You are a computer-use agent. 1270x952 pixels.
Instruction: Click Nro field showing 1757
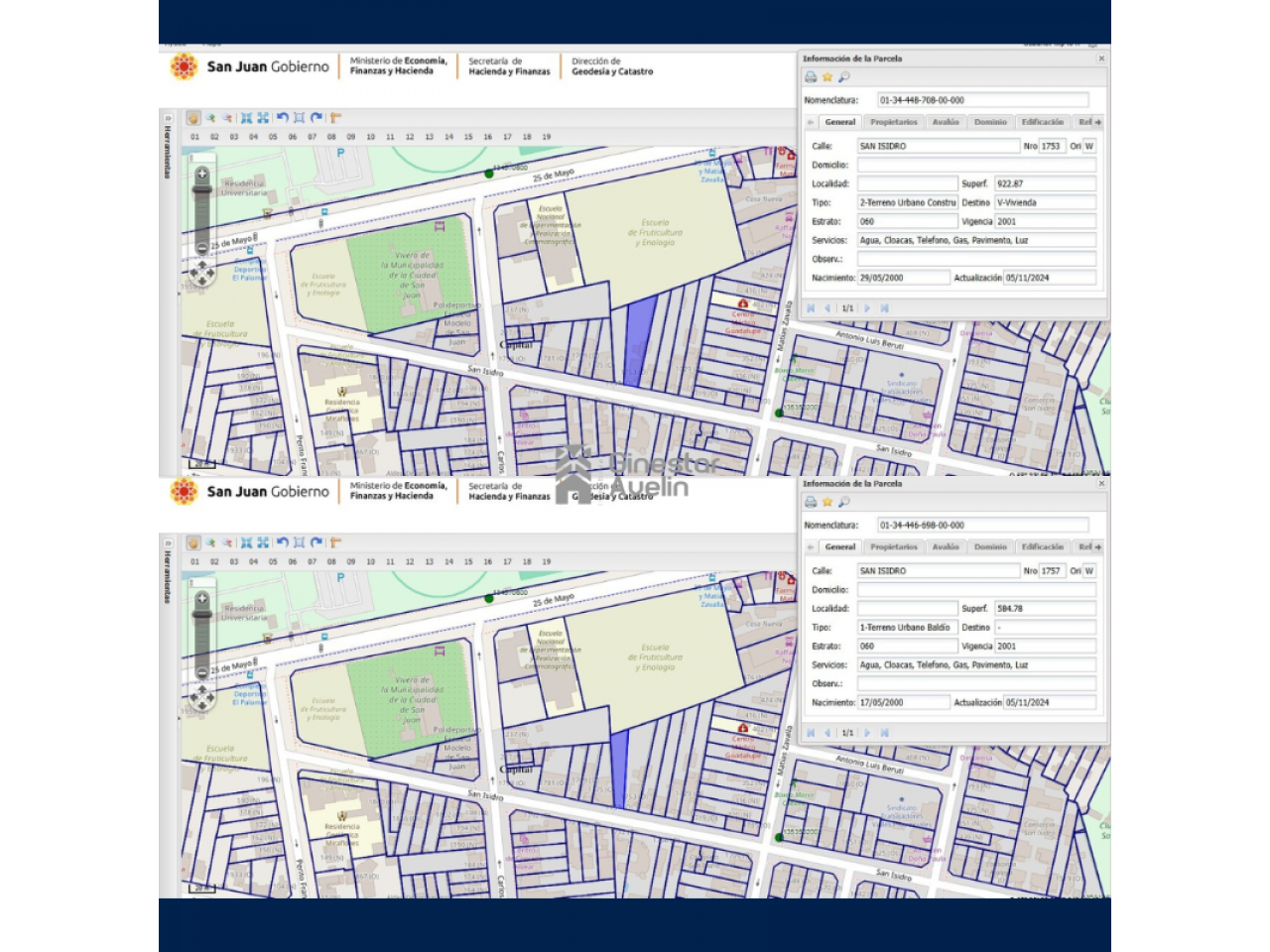1052,571
